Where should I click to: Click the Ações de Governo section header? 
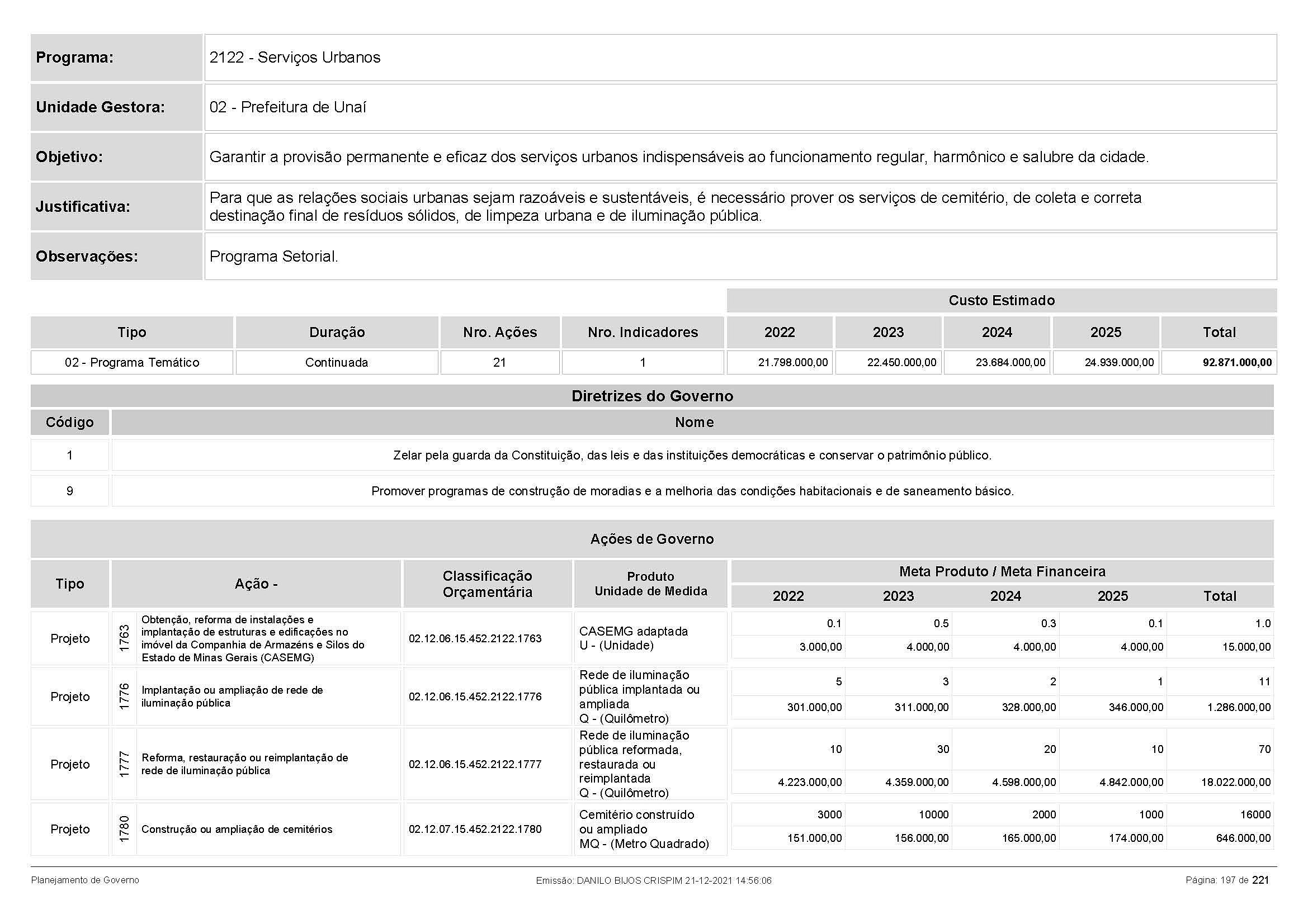pos(651,538)
